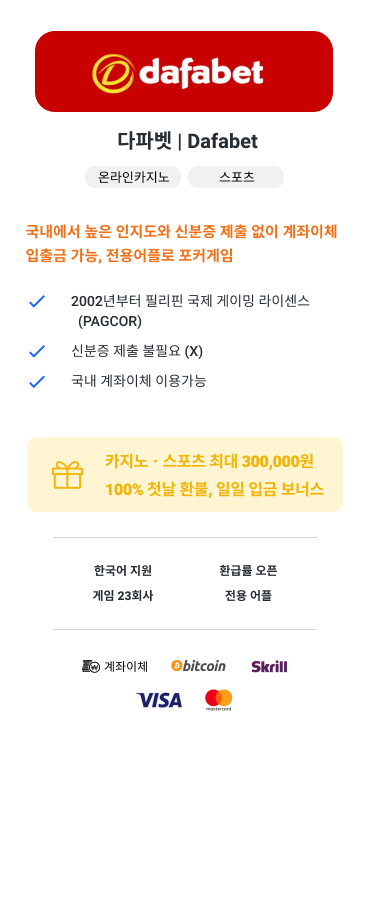Click the 전용 어플 feature label
The width and height of the screenshot is (370, 902).
point(248,596)
